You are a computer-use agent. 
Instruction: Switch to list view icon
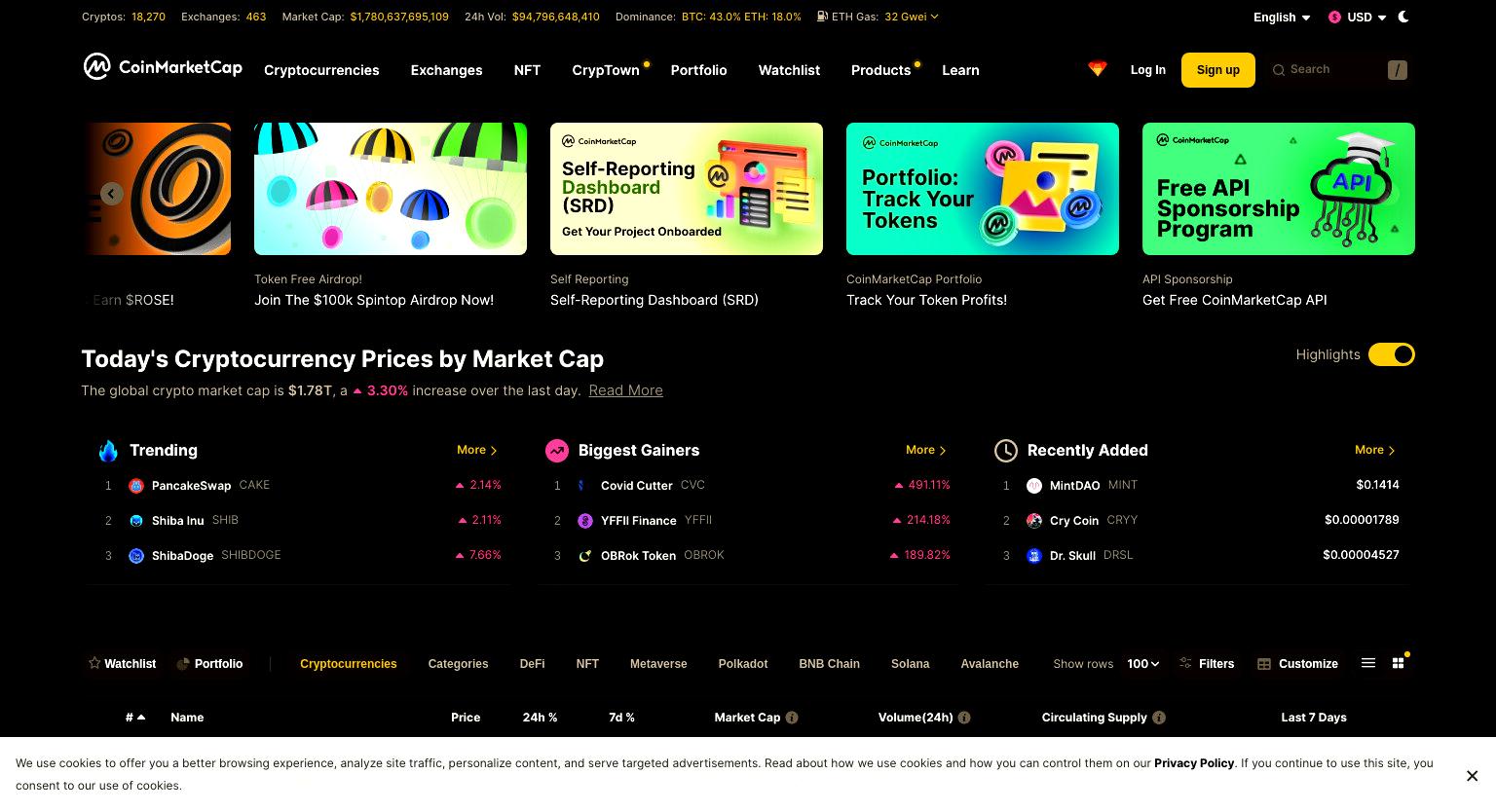tap(1368, 663)
